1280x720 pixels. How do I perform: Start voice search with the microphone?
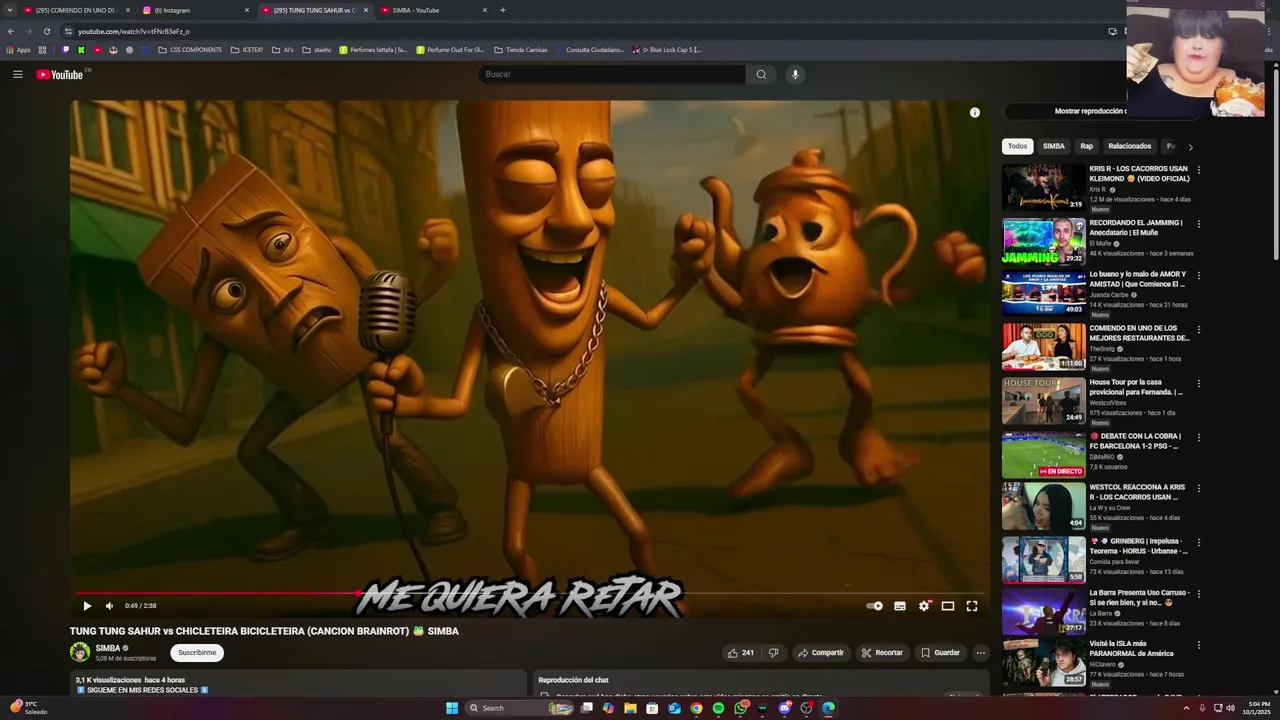click(x=795, y=74)
